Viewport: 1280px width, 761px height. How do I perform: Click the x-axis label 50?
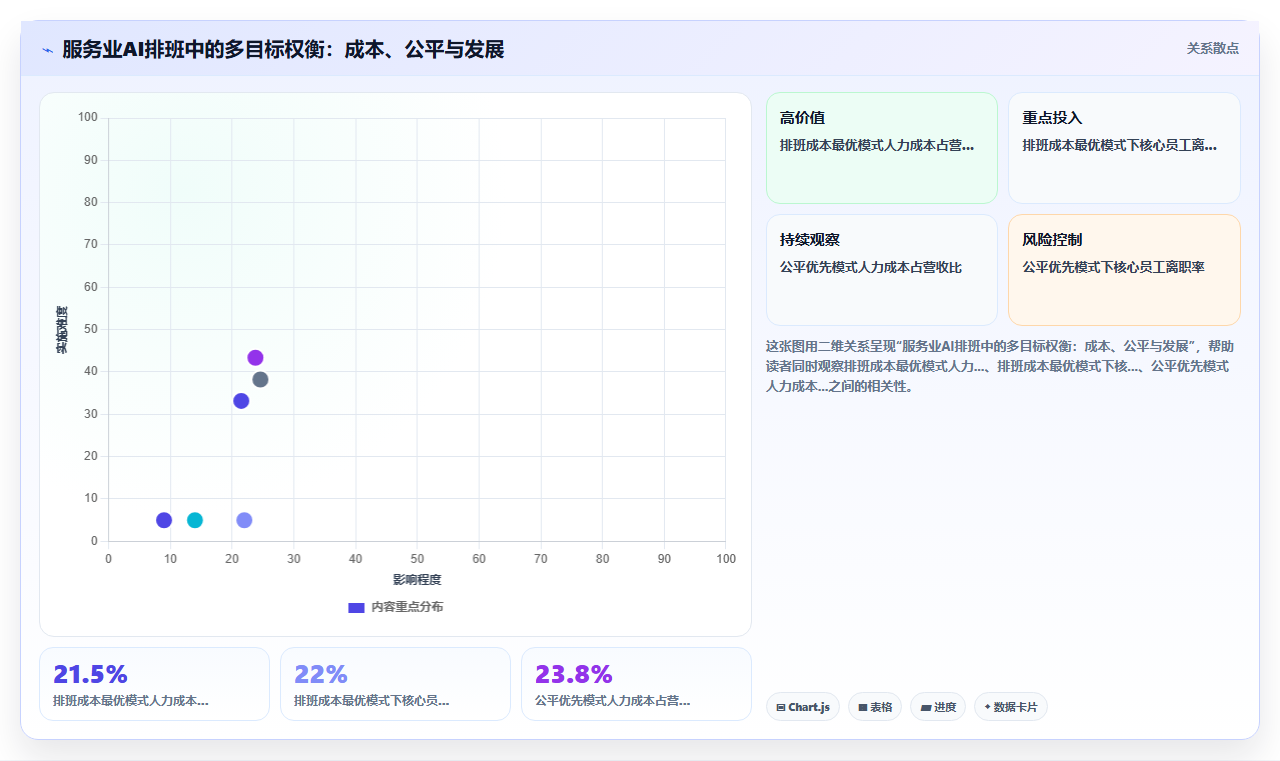coord(417,558)
